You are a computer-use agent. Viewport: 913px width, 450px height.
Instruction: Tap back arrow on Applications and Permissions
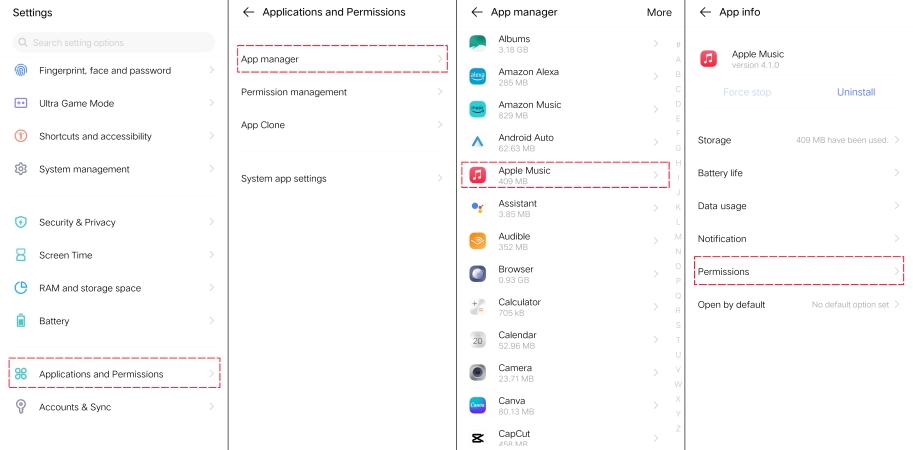(249, 12)
